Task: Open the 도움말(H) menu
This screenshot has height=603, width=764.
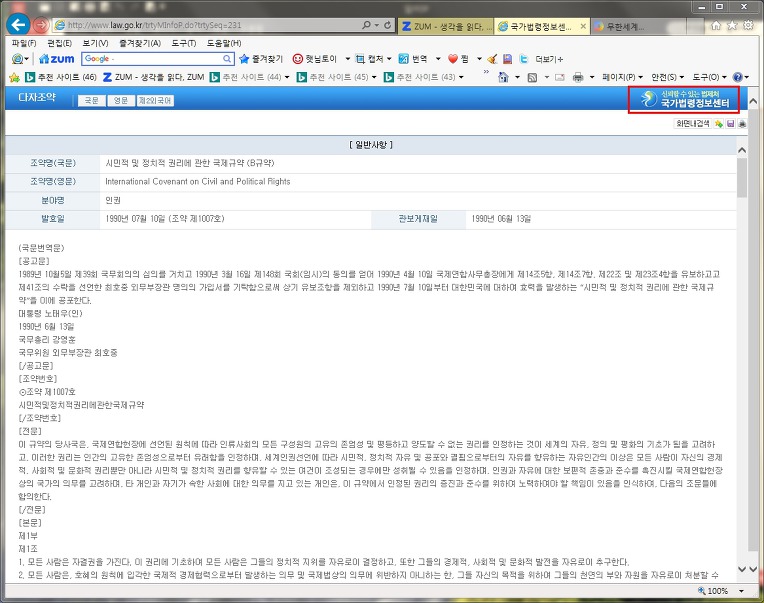Action: click(224, 43)
